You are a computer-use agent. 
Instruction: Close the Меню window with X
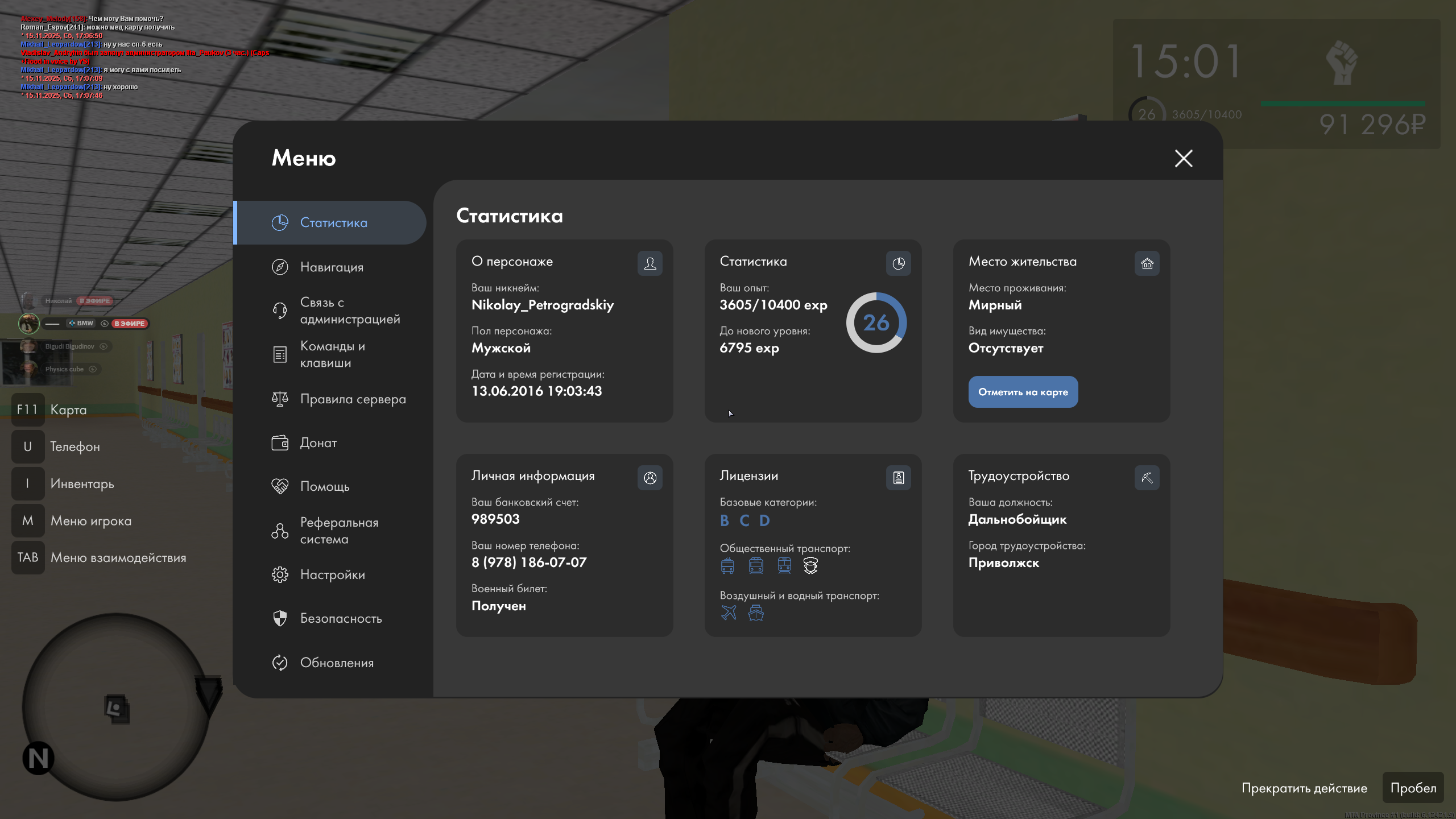pos(1184,158)
